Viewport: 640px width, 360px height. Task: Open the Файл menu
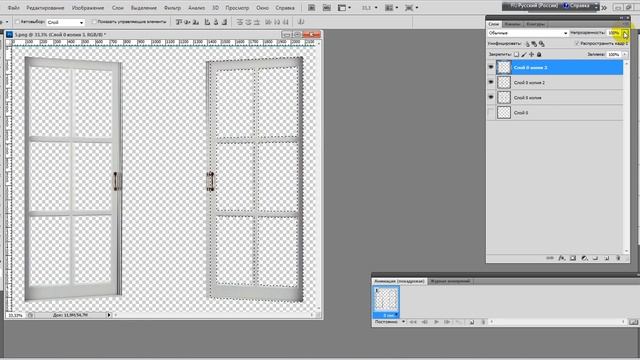pyautogui.click(x=13, y=8)
